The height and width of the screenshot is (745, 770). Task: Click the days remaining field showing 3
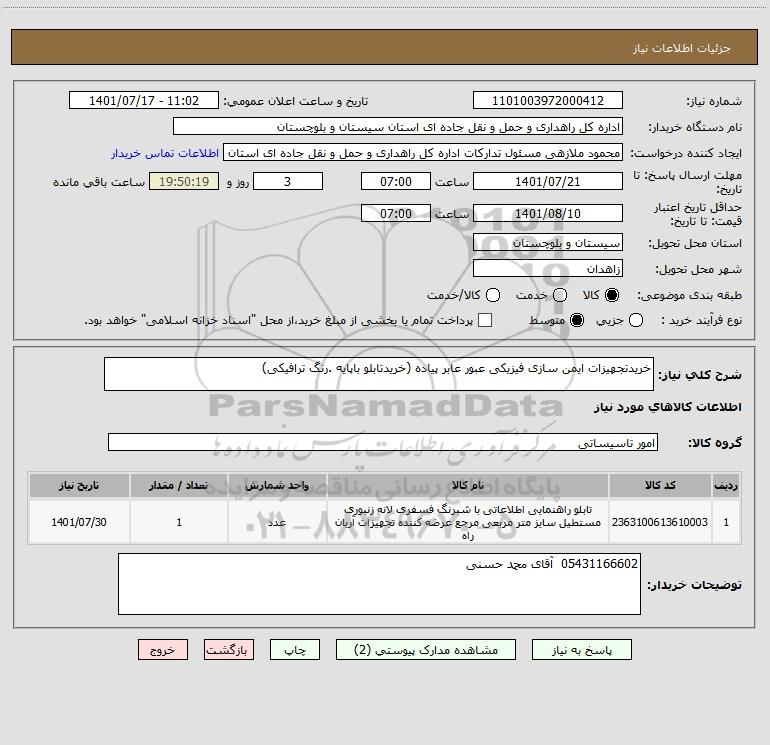click(x=288, y=181)
